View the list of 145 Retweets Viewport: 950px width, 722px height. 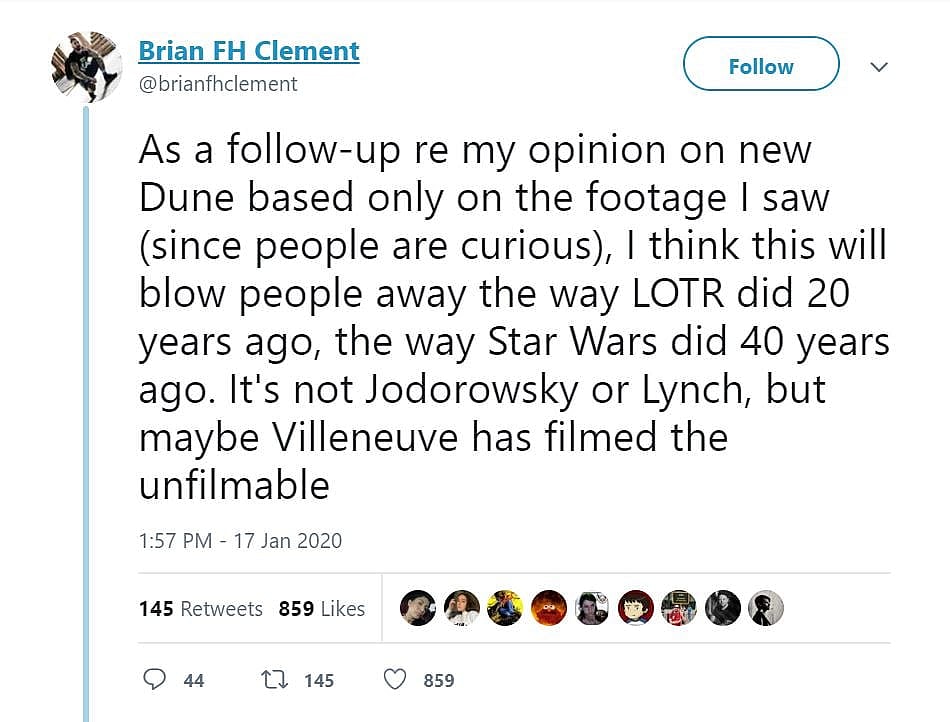(201, 608)
